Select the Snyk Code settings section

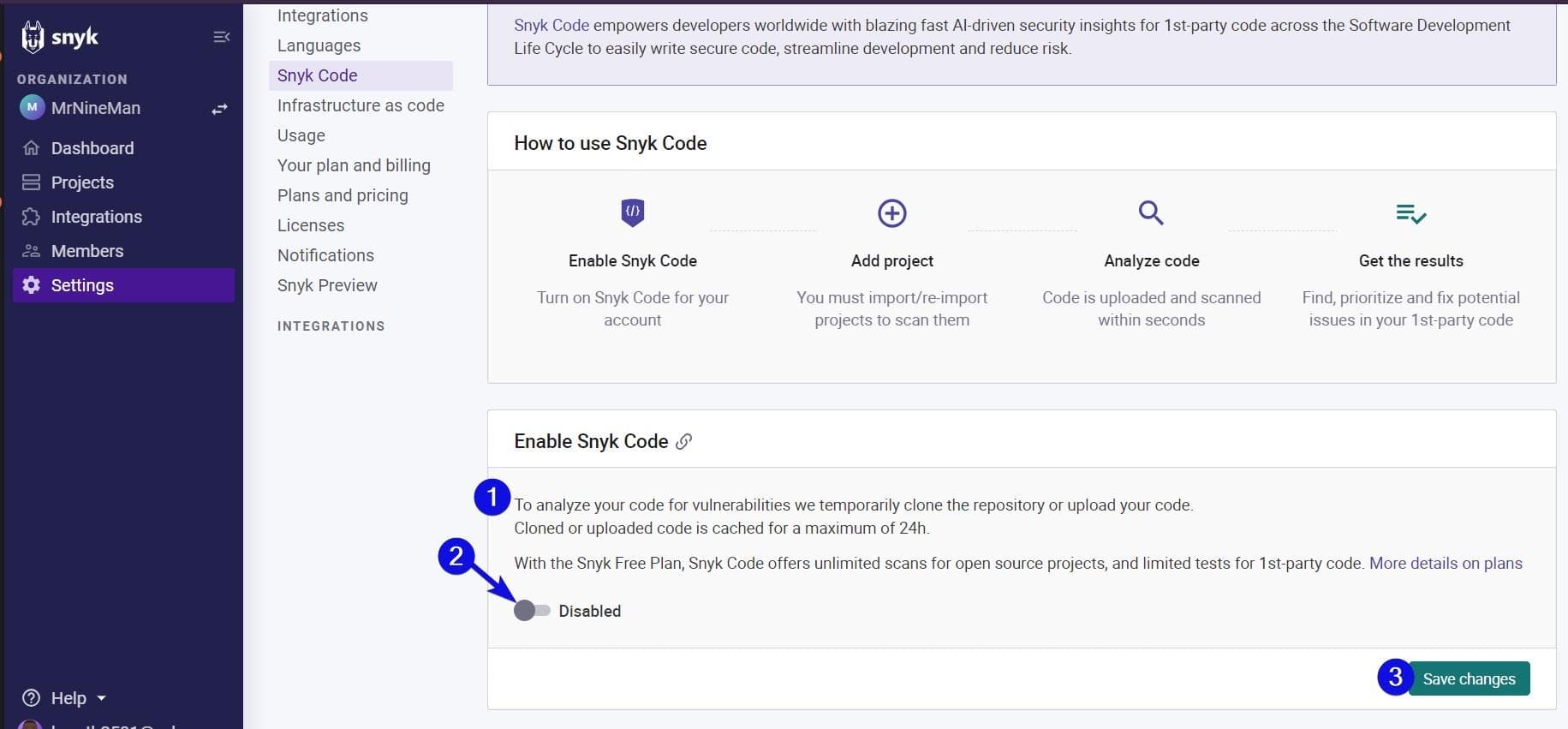(x=361, y=75)
